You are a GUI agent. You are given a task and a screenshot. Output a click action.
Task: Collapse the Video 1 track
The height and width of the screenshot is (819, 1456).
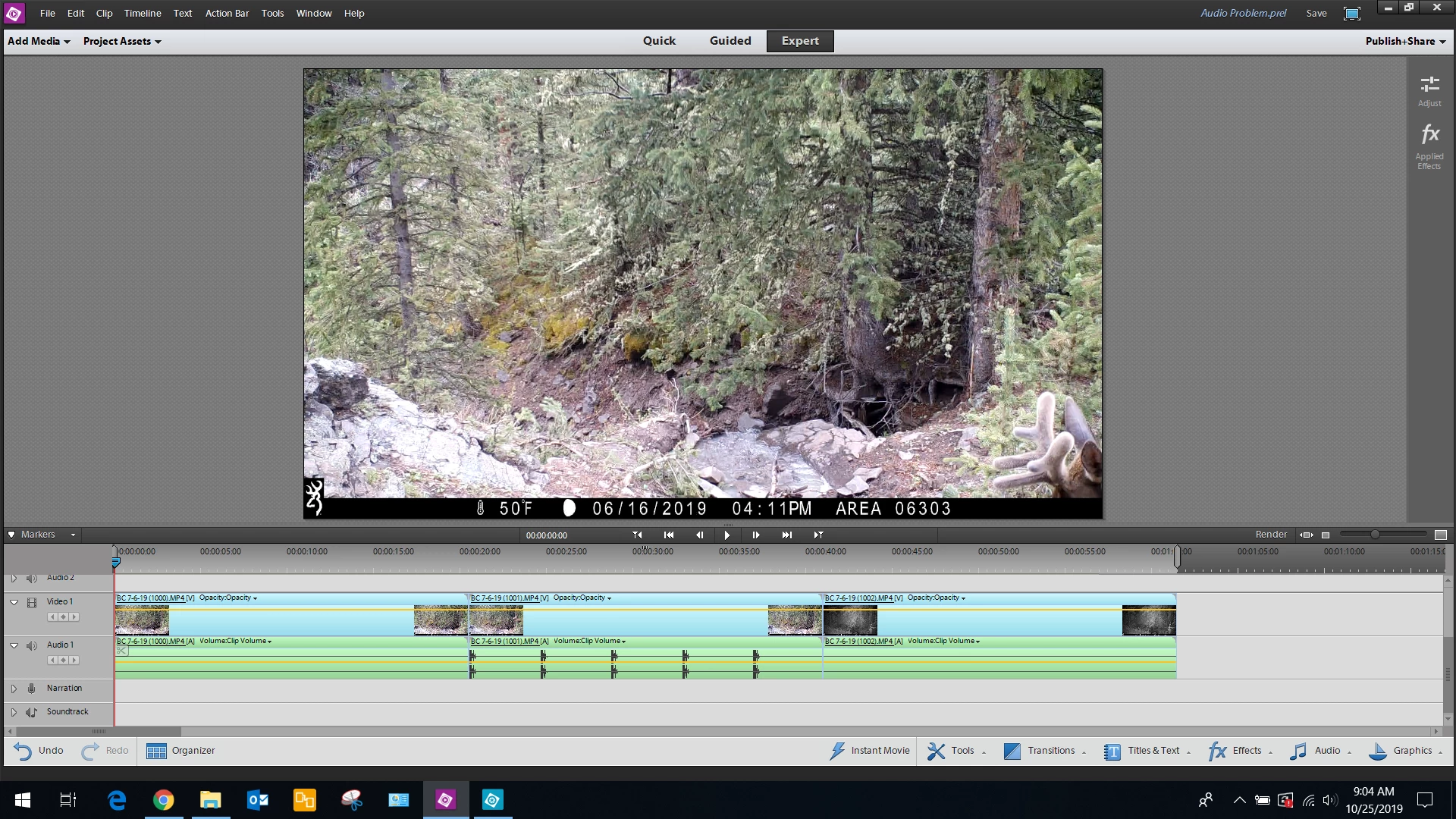[14, 602]
